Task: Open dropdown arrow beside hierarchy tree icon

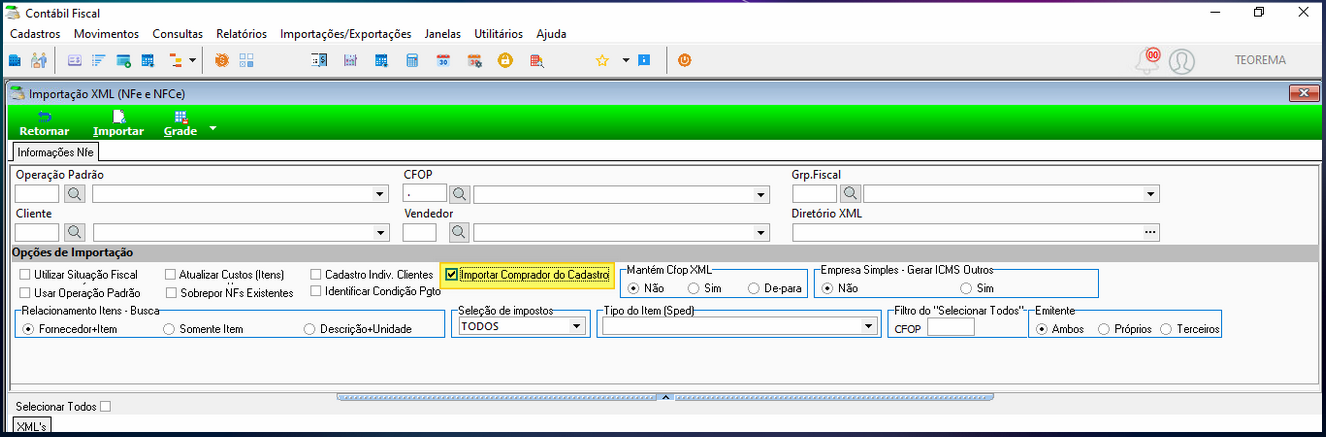Action: point(192,60)
